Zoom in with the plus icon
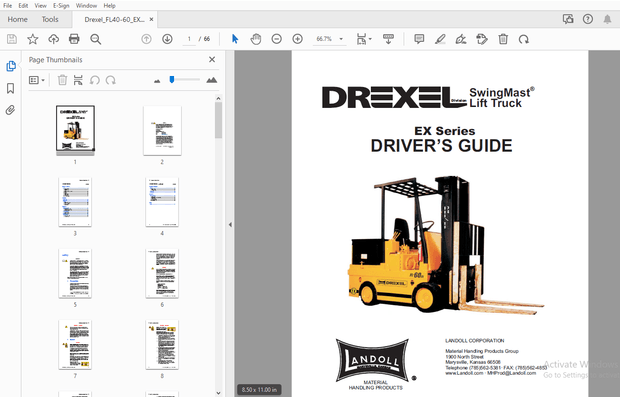The height and width of the screenshot is (397, 620). [x=297, y=39]
